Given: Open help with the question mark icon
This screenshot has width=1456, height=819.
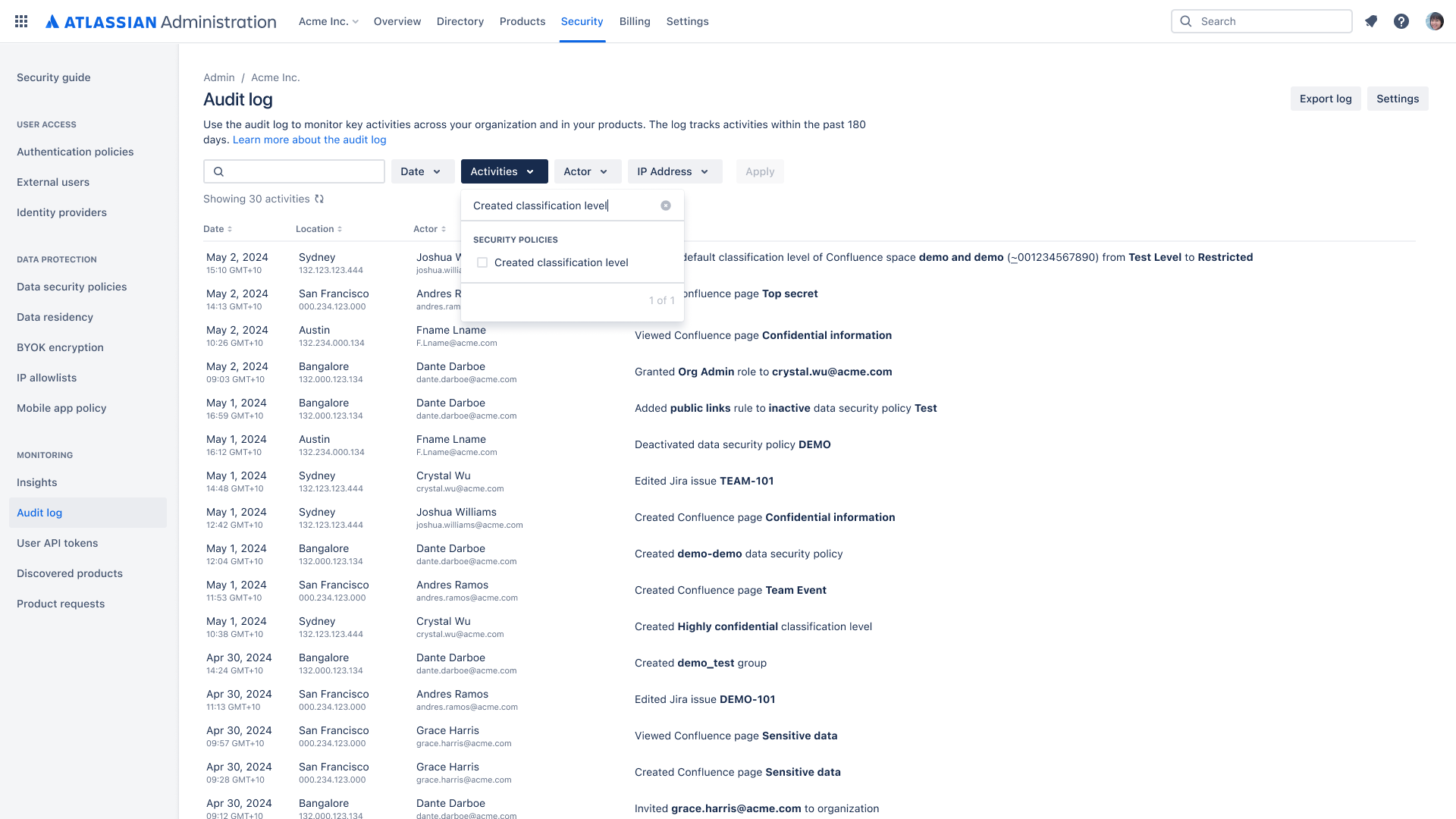Looking at the screenshot, I should [1401, 21].
